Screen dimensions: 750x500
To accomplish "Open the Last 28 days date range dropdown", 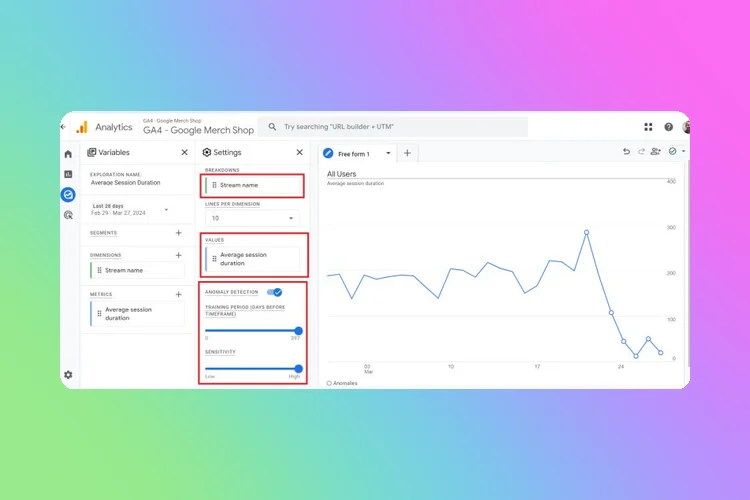I will pyautogui.click(x=130, y=210).
